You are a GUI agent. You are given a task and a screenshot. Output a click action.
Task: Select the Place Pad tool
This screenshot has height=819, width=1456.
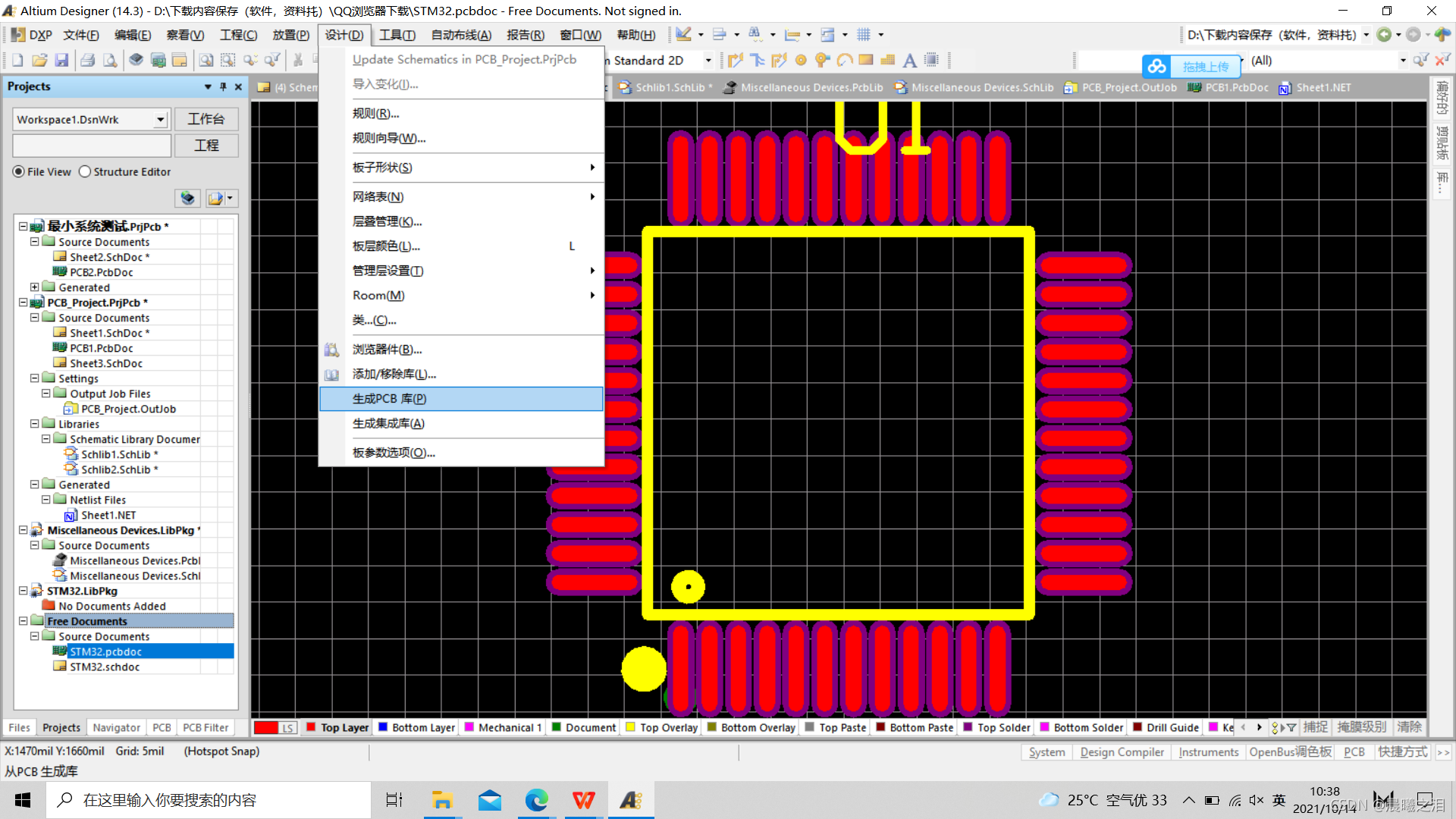pyautogui.click(x=801, y=61)
